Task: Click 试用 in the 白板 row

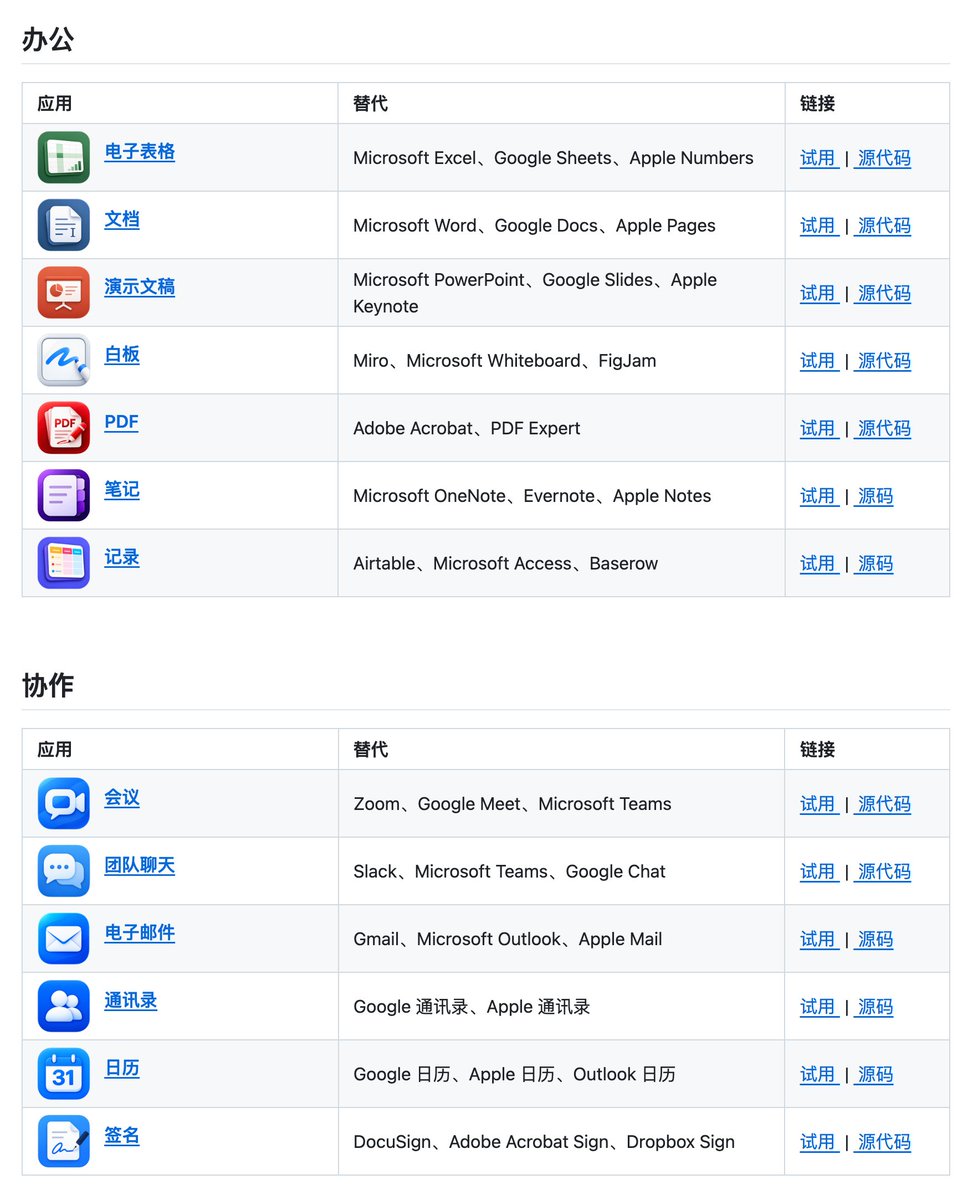Action: [818, 361]
